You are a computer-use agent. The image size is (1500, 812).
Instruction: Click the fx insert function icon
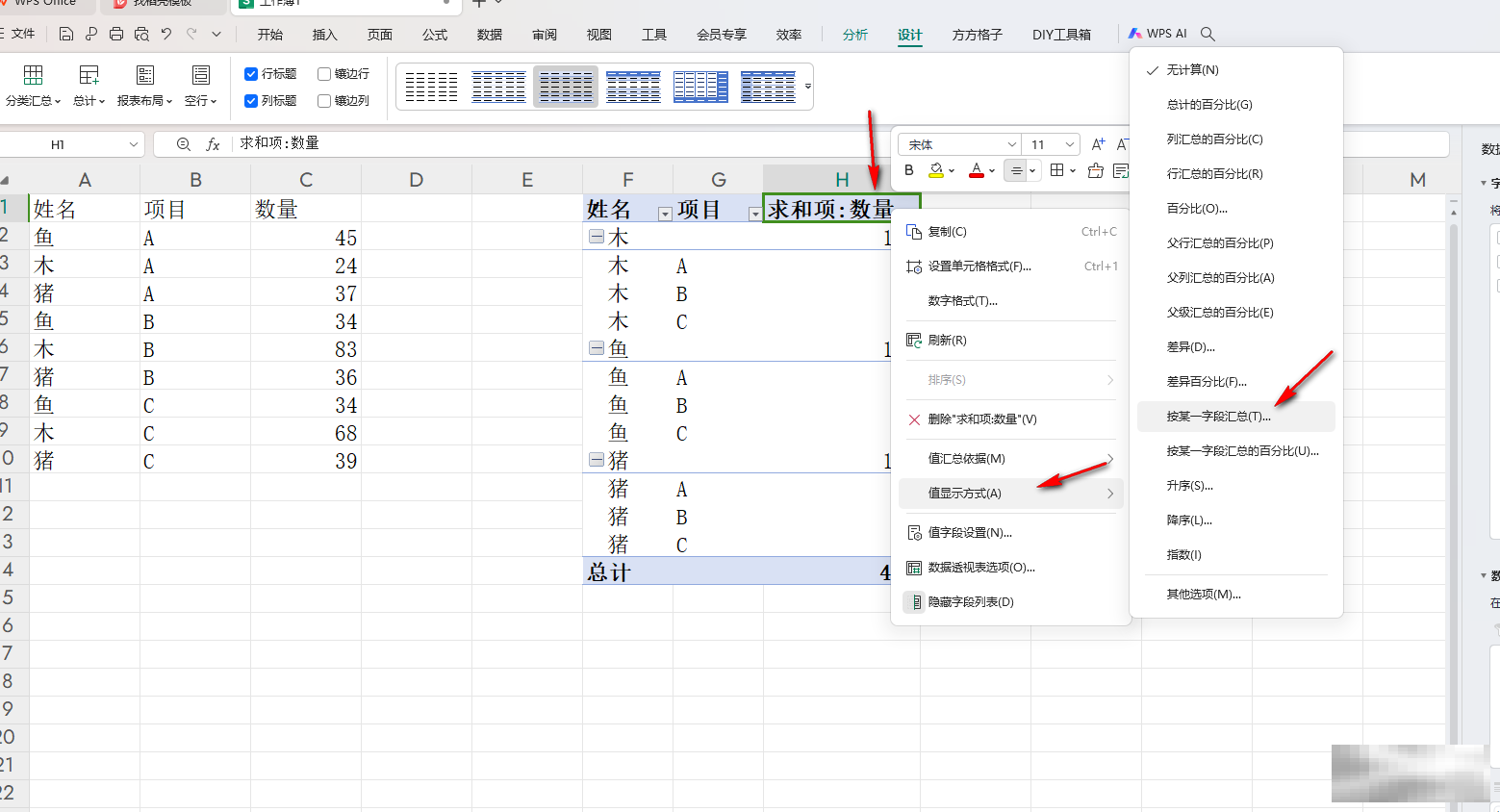(x=213, y=144)
